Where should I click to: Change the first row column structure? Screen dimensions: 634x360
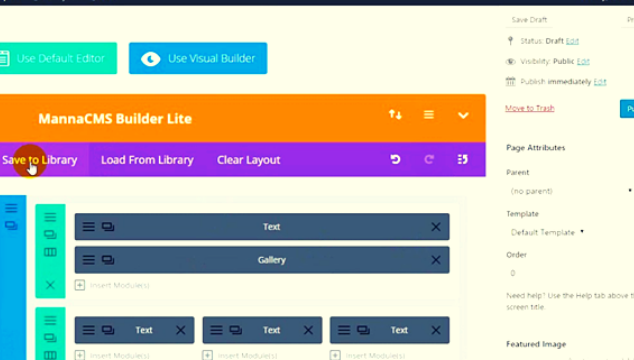point(50,252)
